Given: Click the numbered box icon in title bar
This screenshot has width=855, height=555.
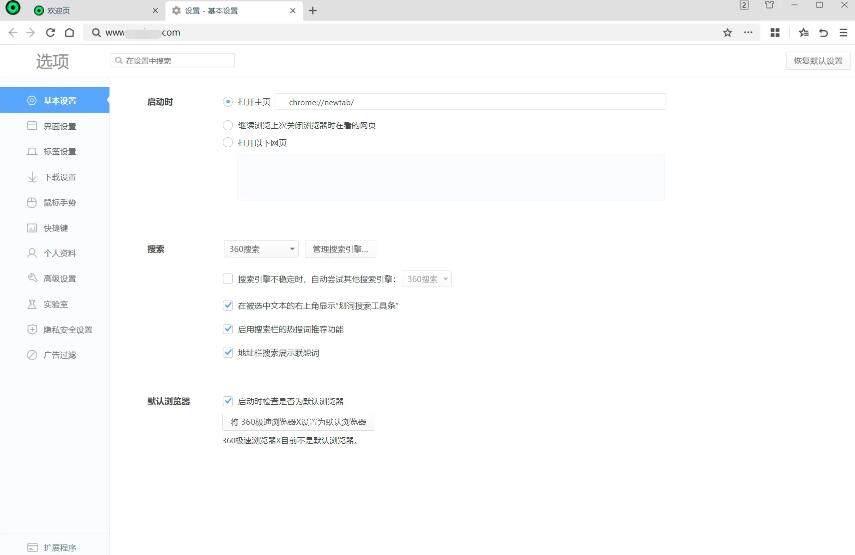Looking at the screenshot, I should tap(744, 5).
